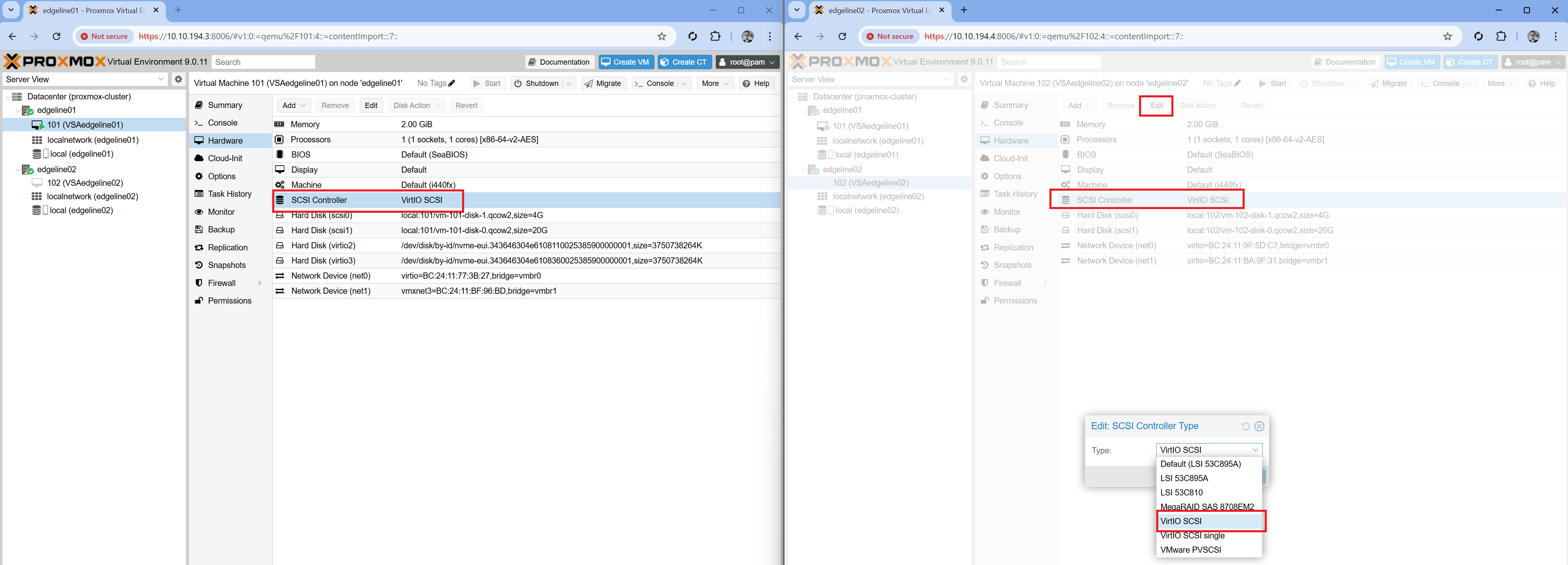Open the Console tab in VM 101 sidebar
The height and width of the screenshot is (565, 1568).
(x=222, y=123)
